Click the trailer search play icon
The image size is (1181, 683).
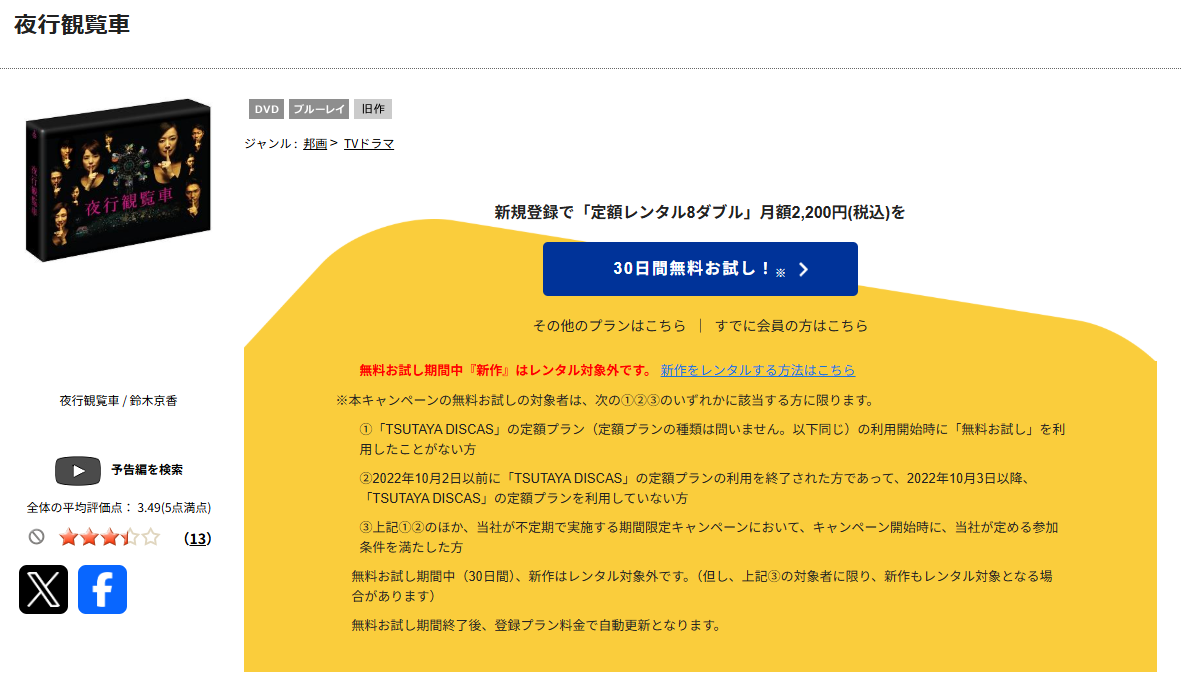pyautogui.click(x=78, y=471)
